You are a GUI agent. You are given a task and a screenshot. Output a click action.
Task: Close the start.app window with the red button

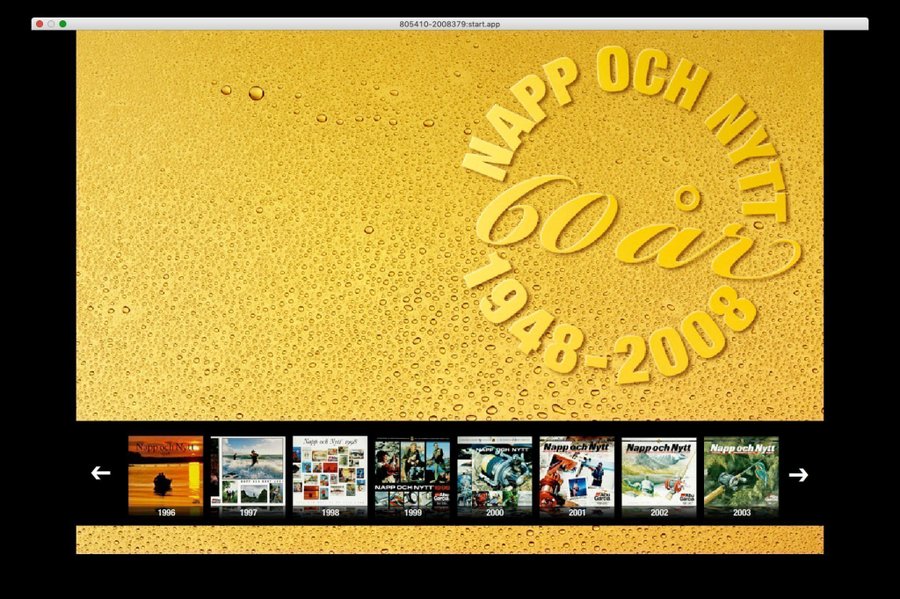coord(39,24)
